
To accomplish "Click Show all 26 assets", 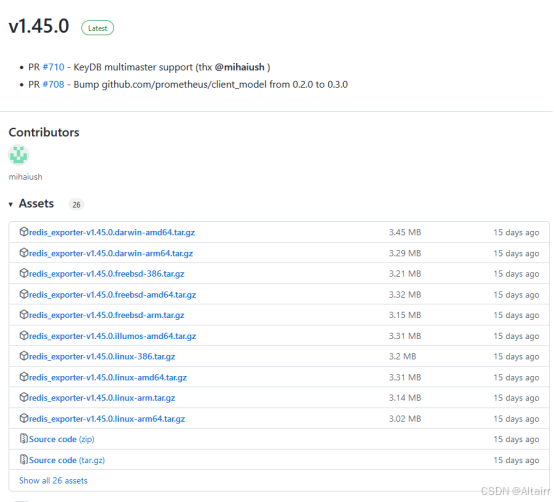I will point(53,480).
